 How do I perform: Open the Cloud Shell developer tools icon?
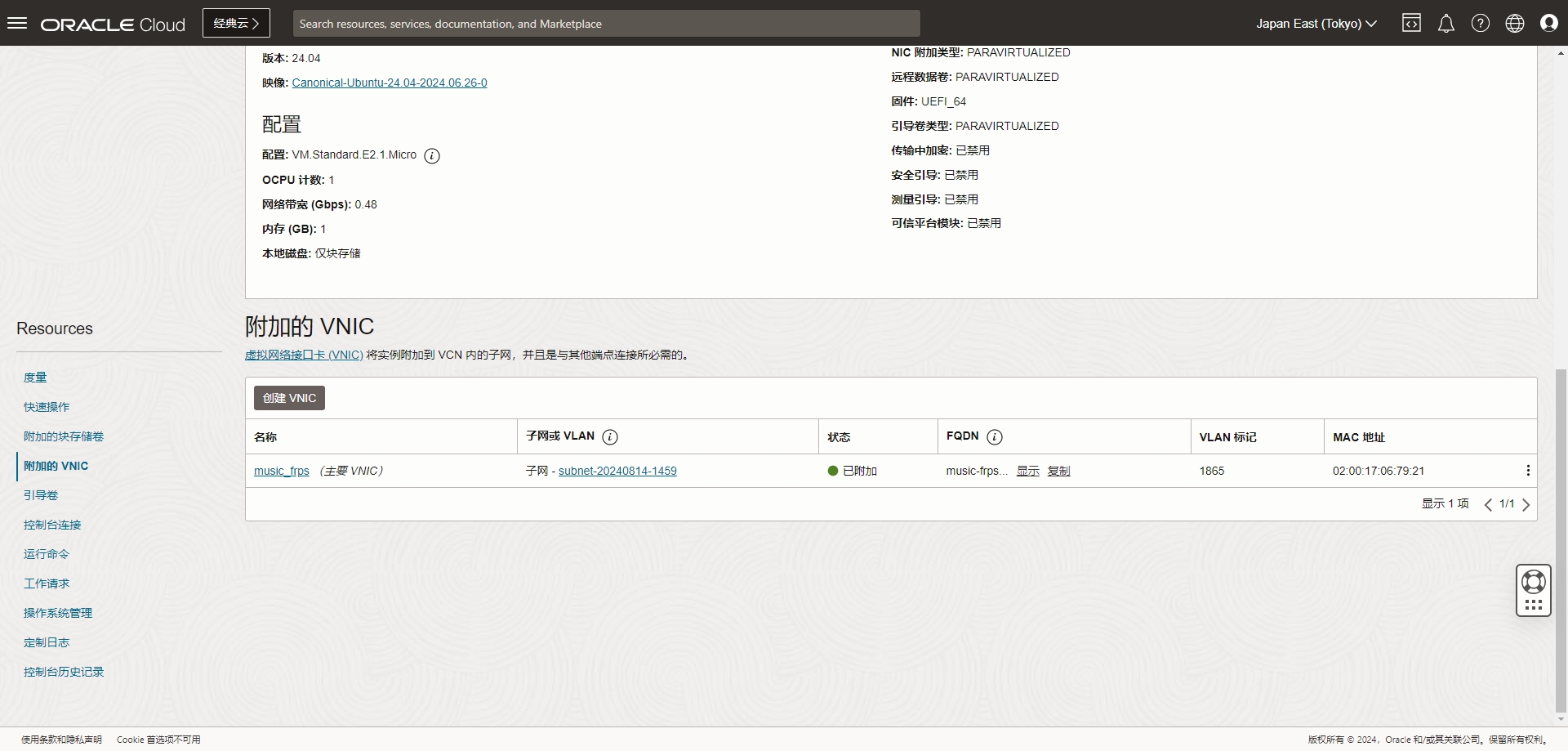(1411, 23)
